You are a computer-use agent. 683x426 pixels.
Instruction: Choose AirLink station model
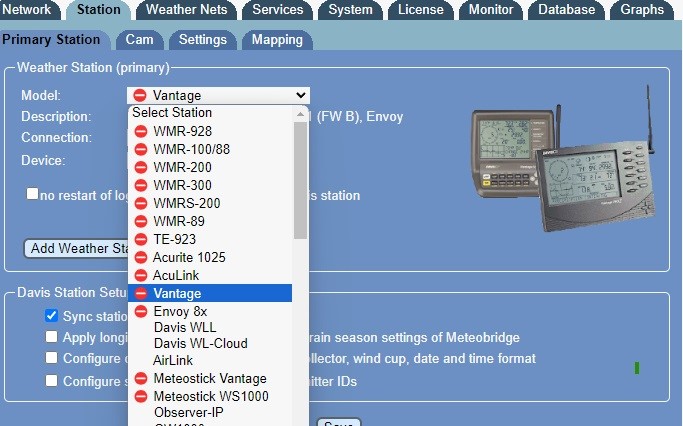pyautogui.click(x=211, y=360)
